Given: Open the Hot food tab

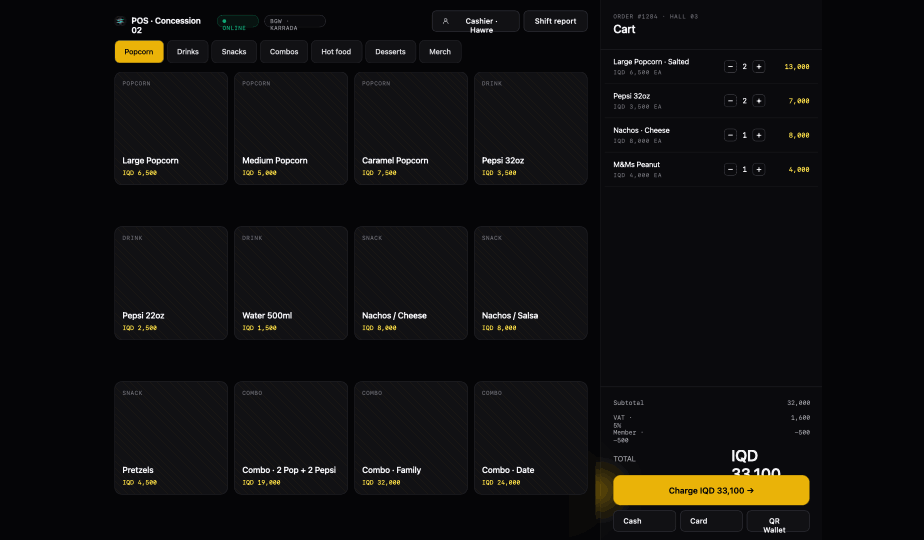Looking at the screenshot, I should tap(336, 52).
